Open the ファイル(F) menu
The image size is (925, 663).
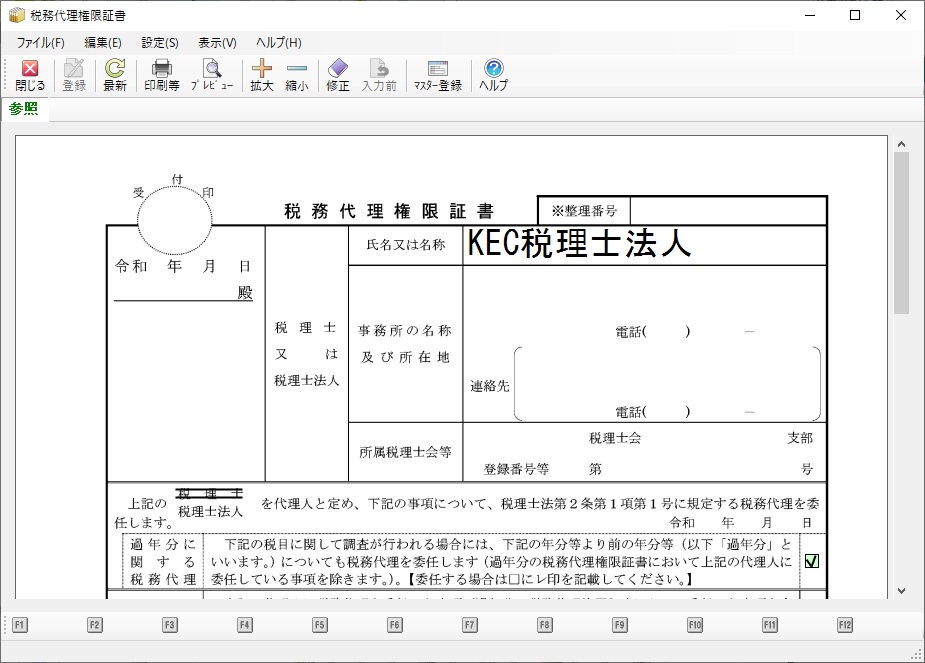pyautogui.click(x=40, y=43)
